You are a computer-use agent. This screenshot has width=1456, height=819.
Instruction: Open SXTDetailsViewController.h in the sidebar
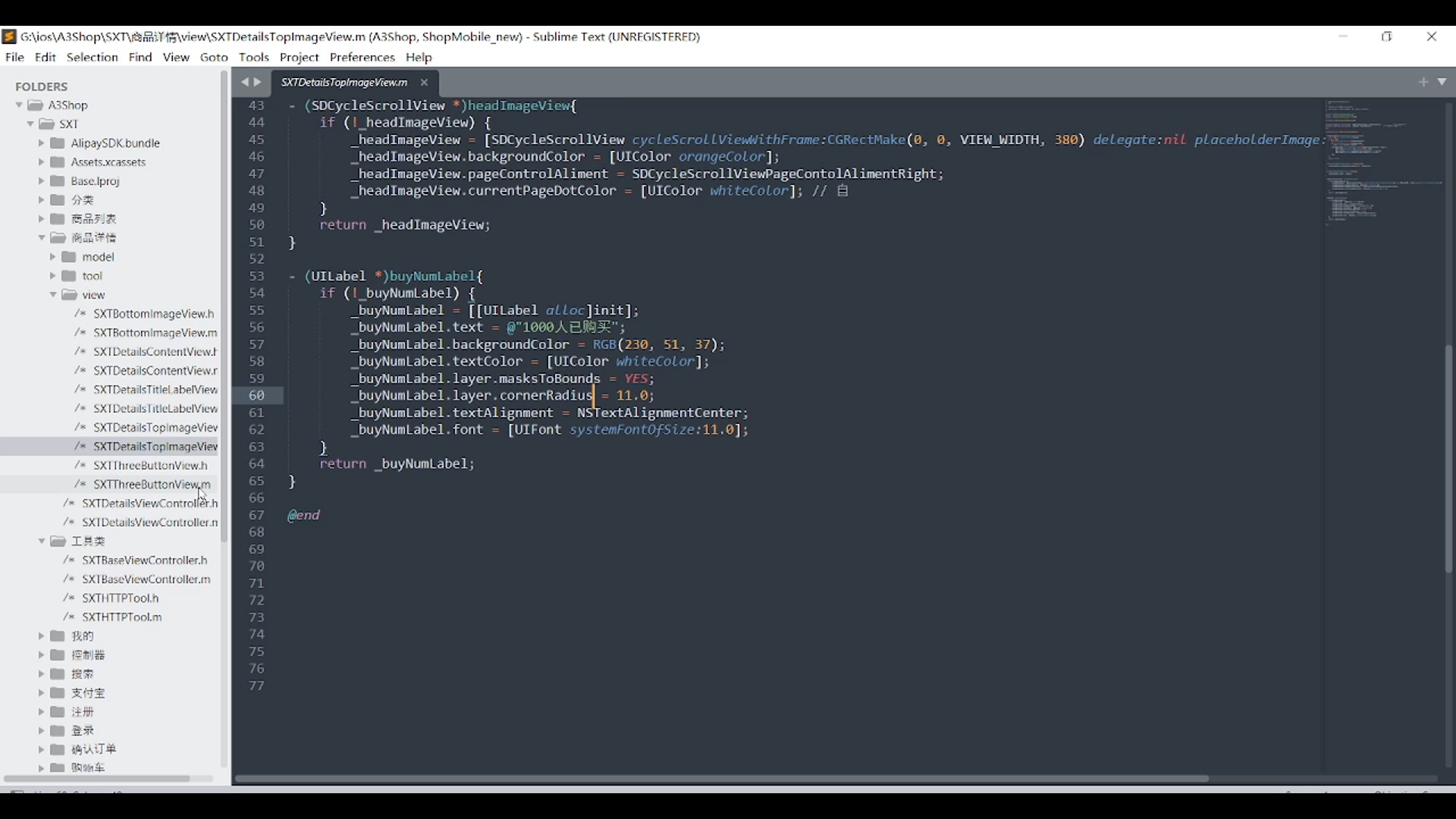pos(149,503)
